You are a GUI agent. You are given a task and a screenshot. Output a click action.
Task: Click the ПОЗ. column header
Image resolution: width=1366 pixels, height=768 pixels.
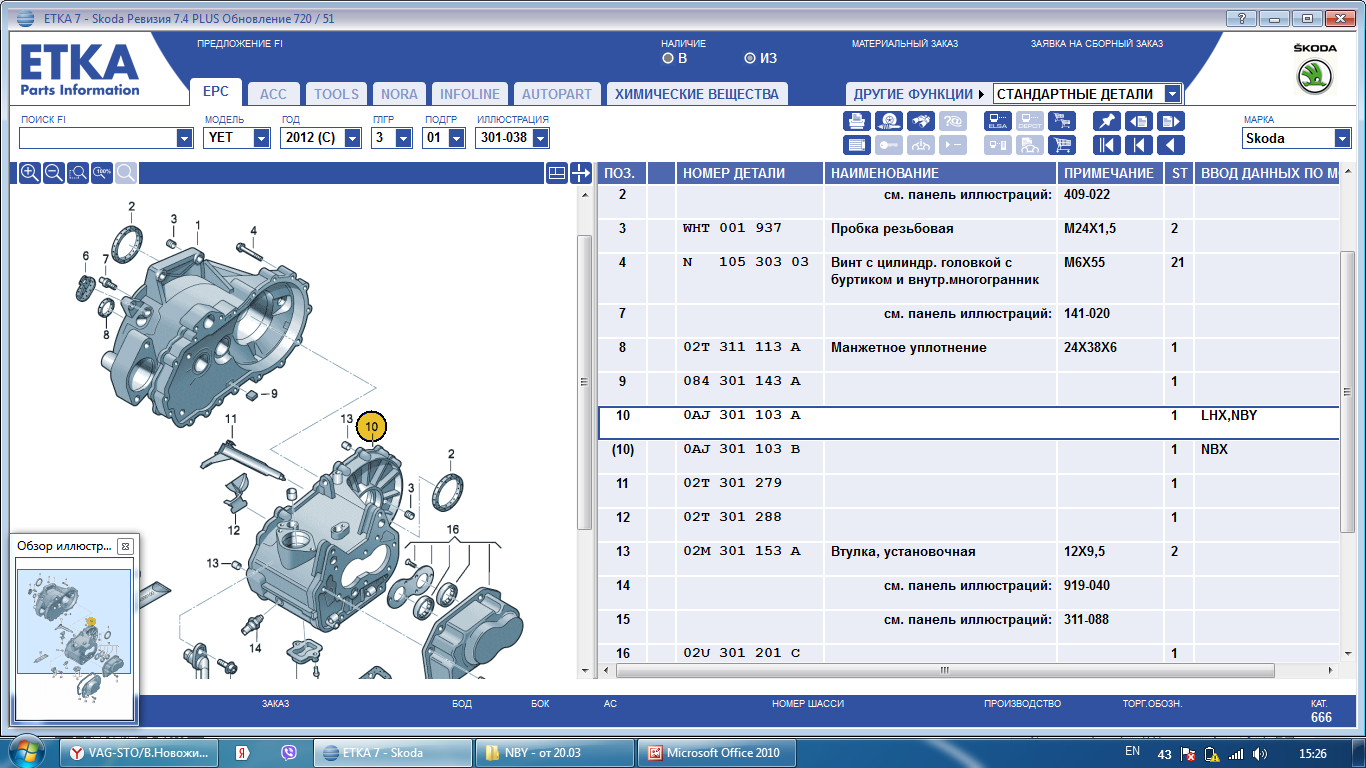[622, 173]
